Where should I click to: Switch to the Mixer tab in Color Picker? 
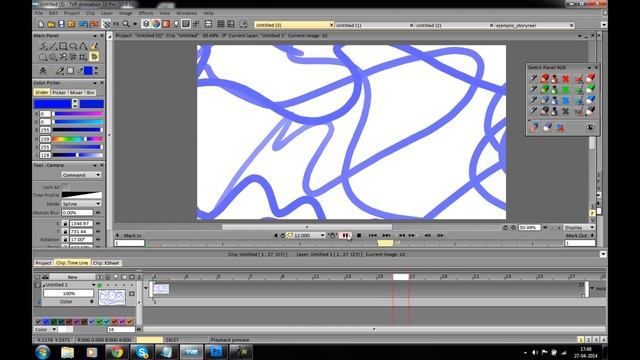(76, 93)
